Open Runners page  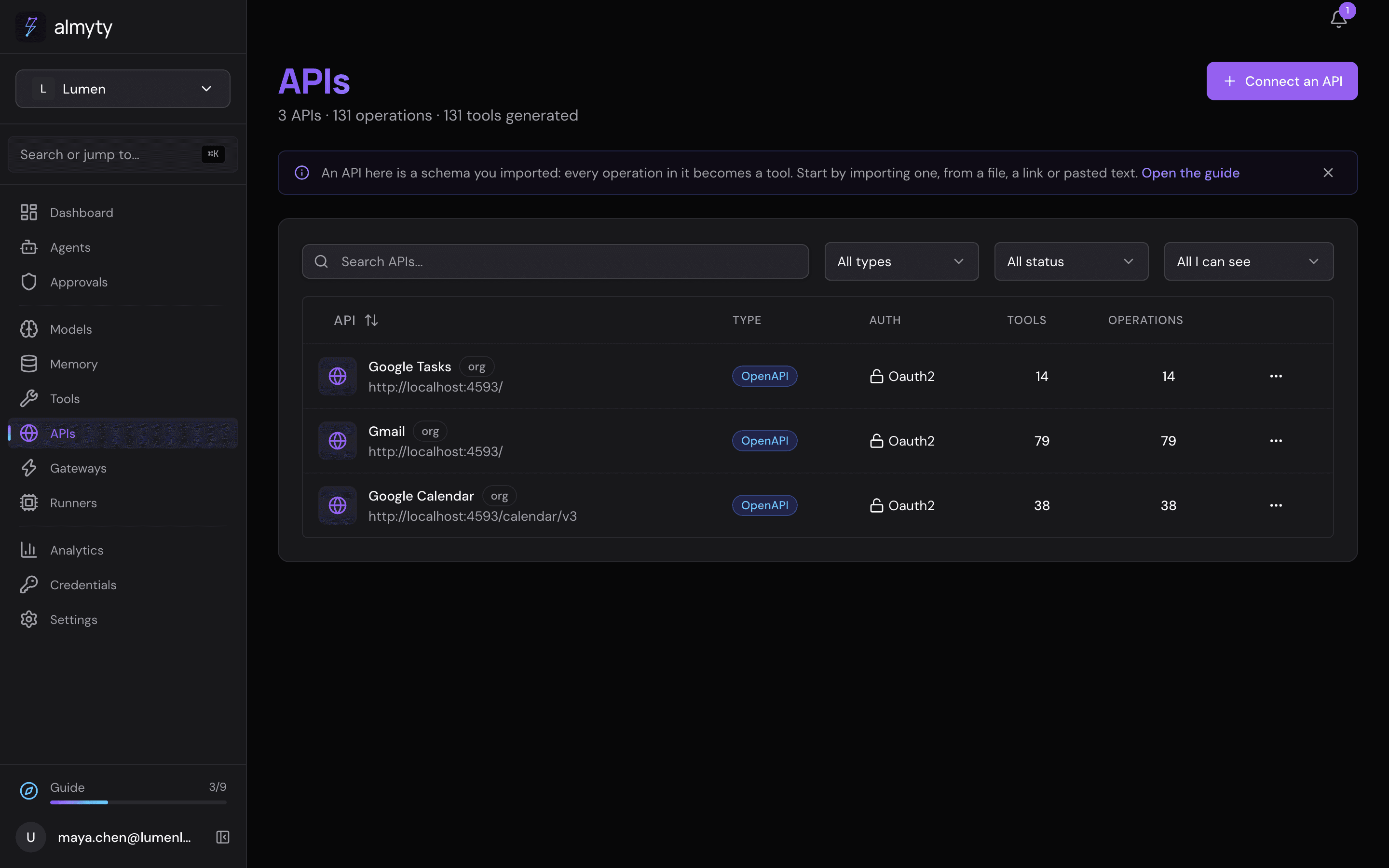click(x=123, y=503)
